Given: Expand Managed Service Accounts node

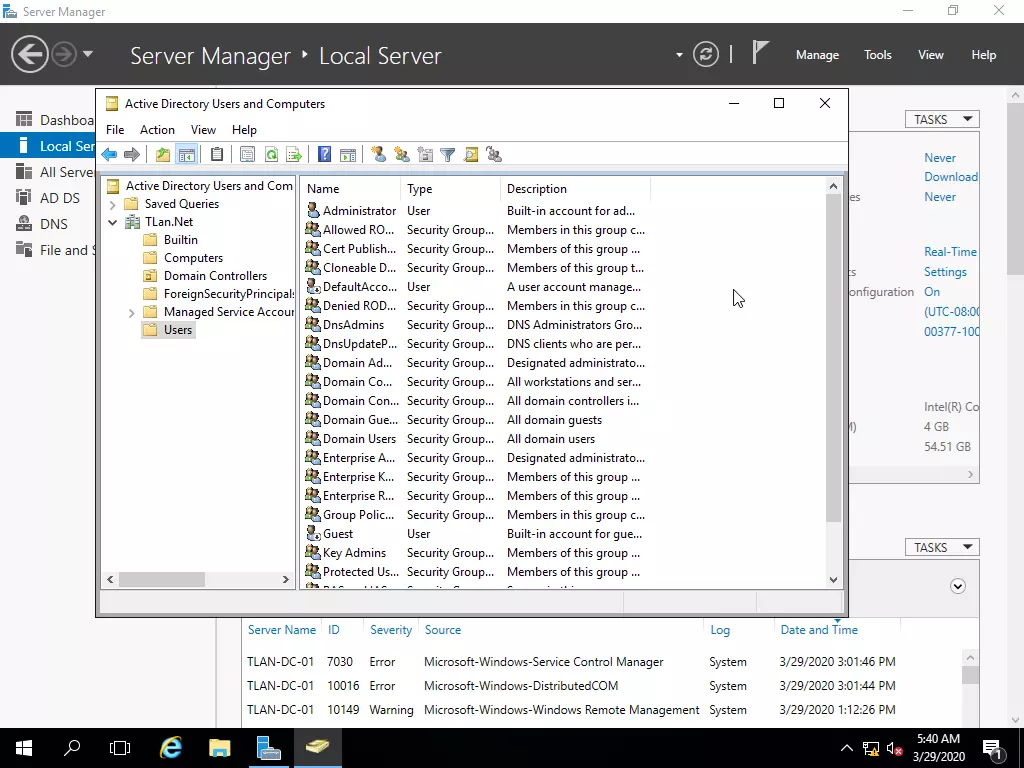Looking at the screenshot, I should 131,313.
